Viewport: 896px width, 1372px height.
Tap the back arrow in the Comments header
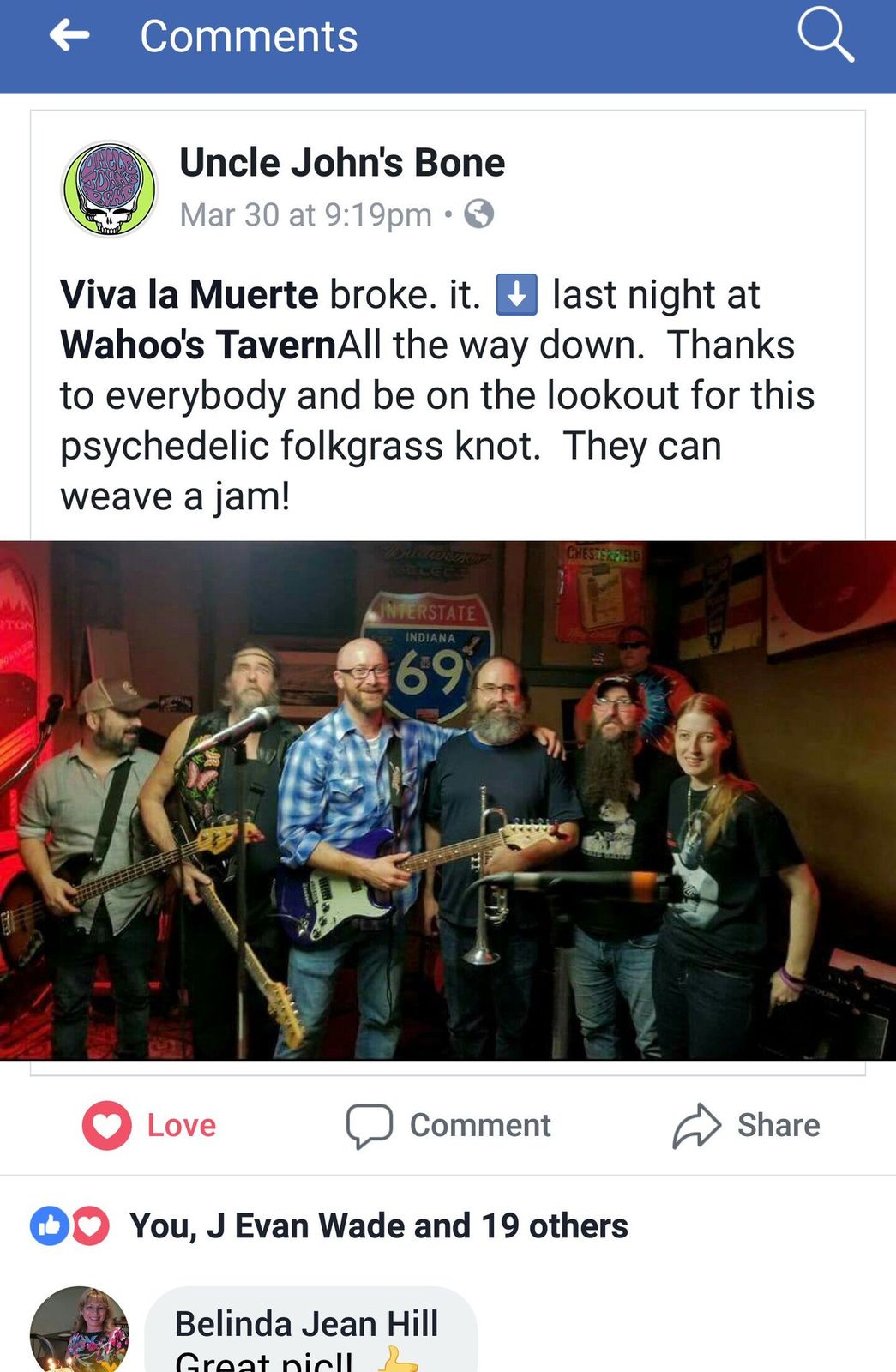tap(69, 36)
